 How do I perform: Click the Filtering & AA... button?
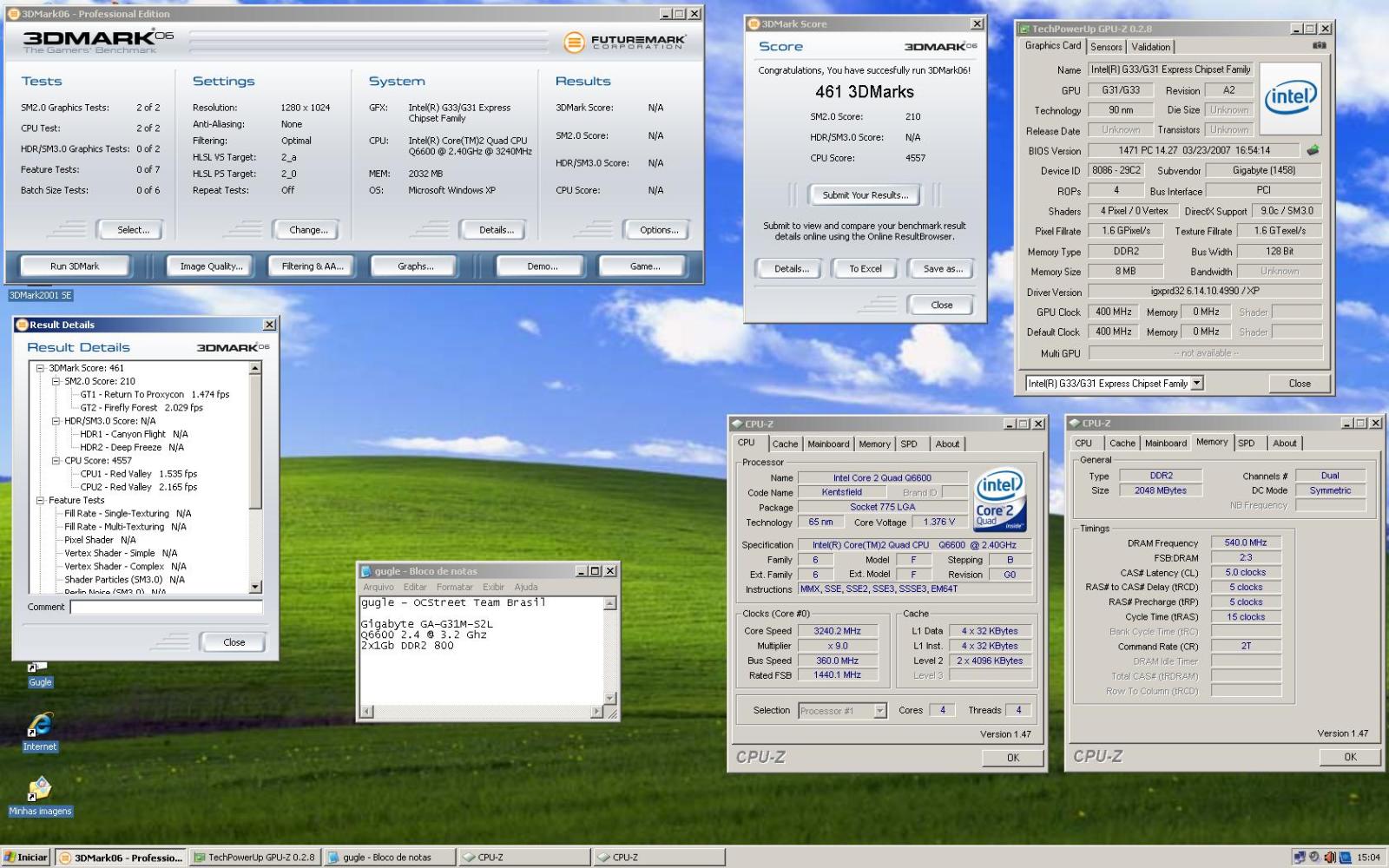tap(313, 266)
